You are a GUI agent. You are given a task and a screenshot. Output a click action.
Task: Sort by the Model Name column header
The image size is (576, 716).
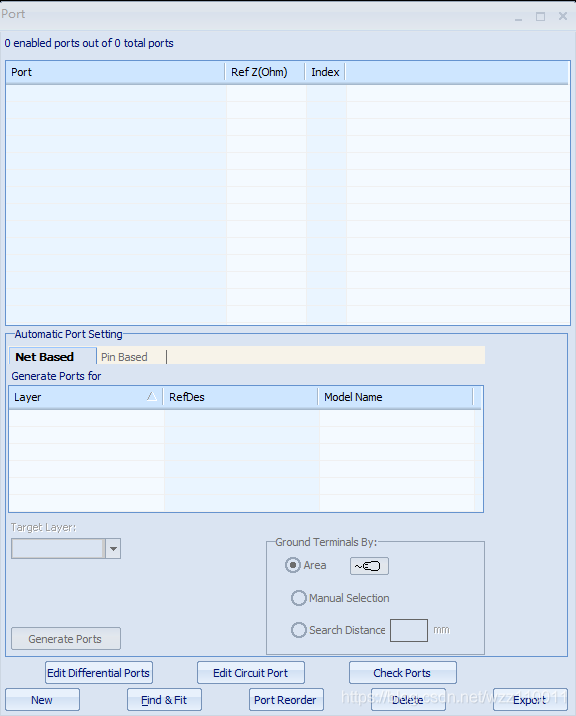pos(396,397)
